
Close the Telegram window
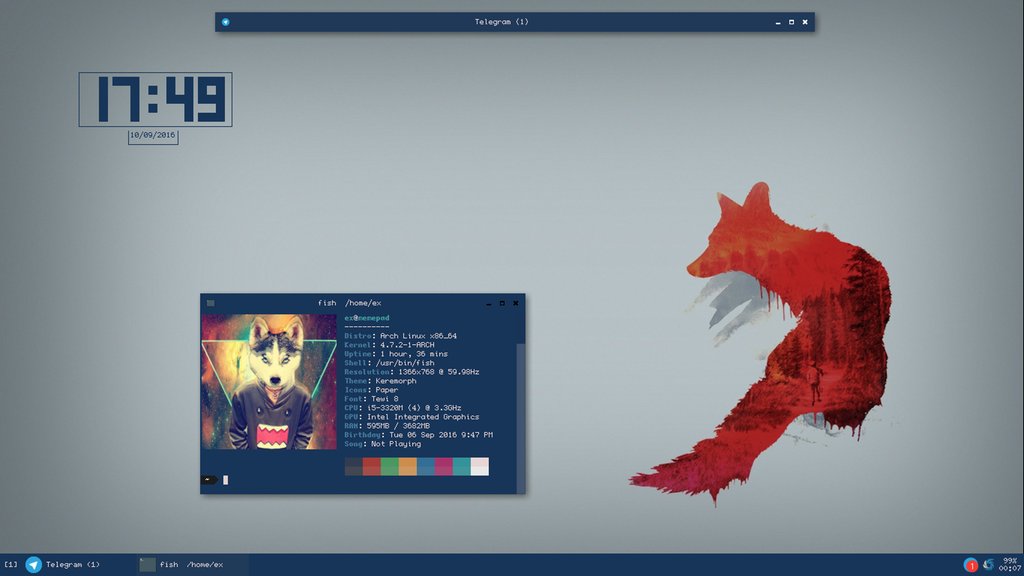(805, 22)
